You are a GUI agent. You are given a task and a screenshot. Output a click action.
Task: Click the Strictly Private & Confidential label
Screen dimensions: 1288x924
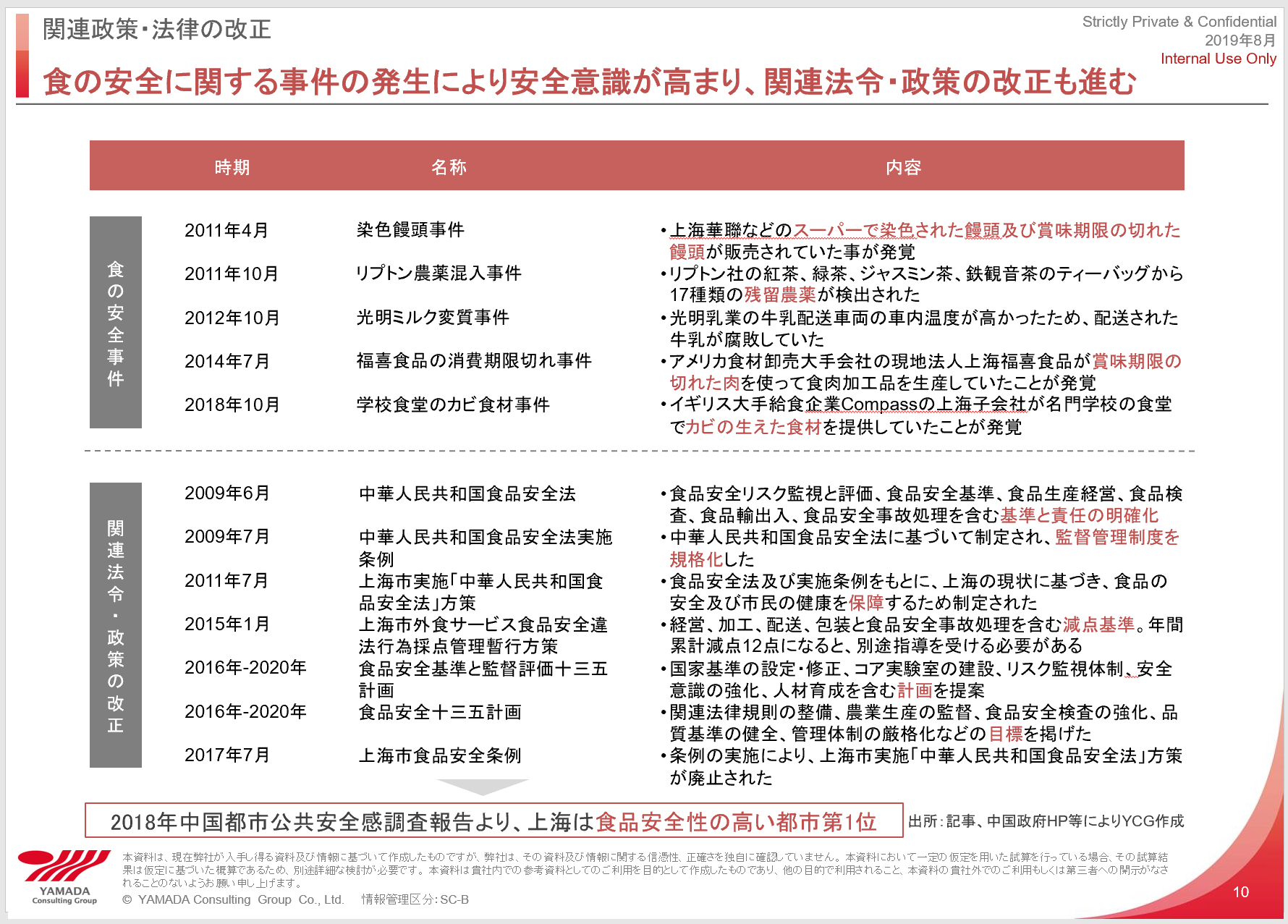[1179, 22]
